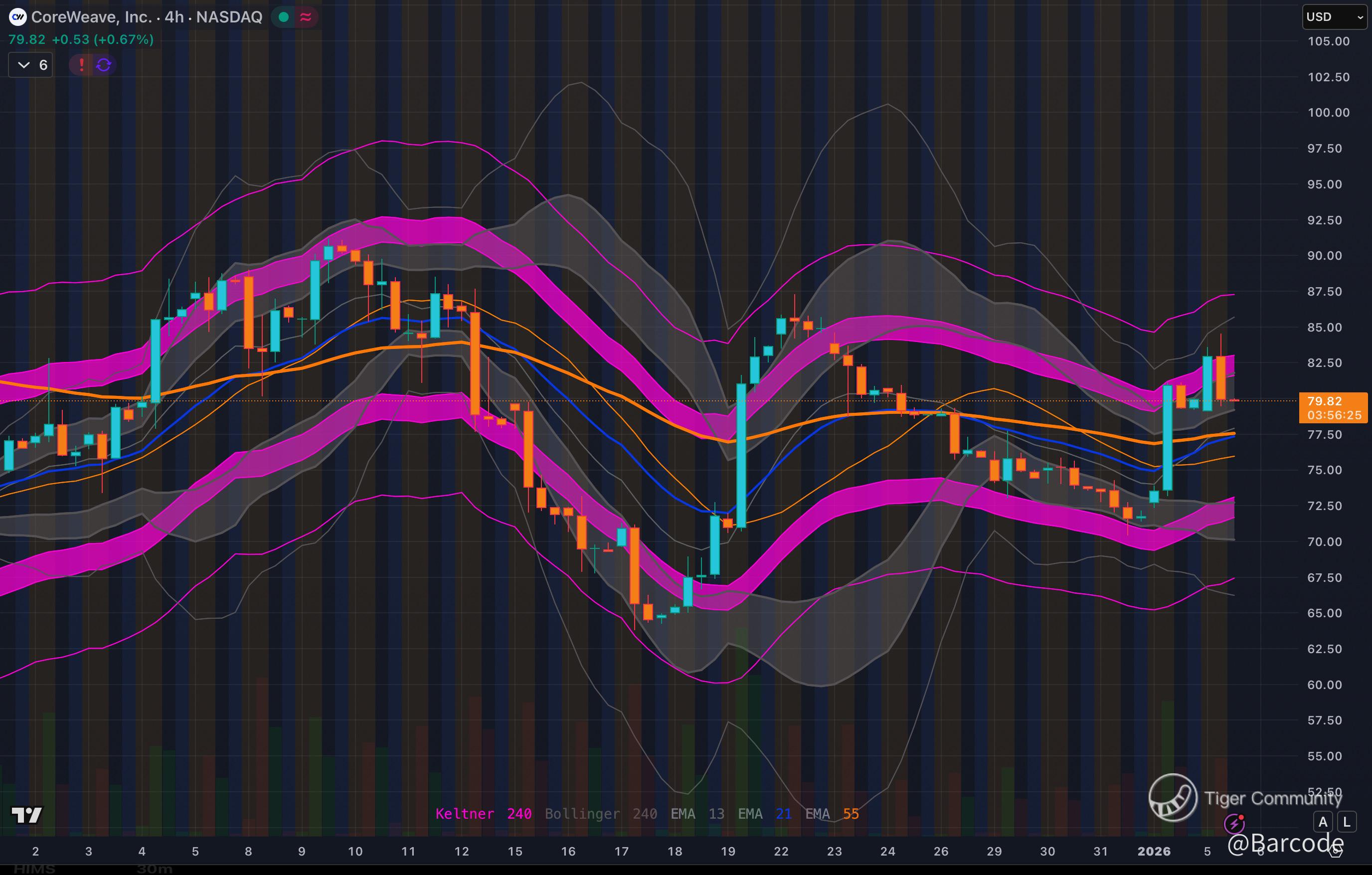Click the 100.00 level on price axis
This screenshot has width=1372, height=875.
click(x=1328, y=113)
